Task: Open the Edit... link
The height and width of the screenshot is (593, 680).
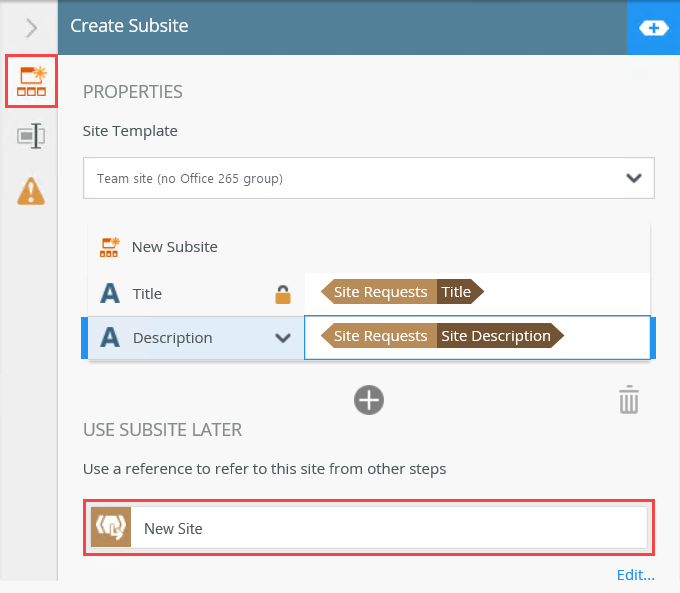Action: [635, 575]
